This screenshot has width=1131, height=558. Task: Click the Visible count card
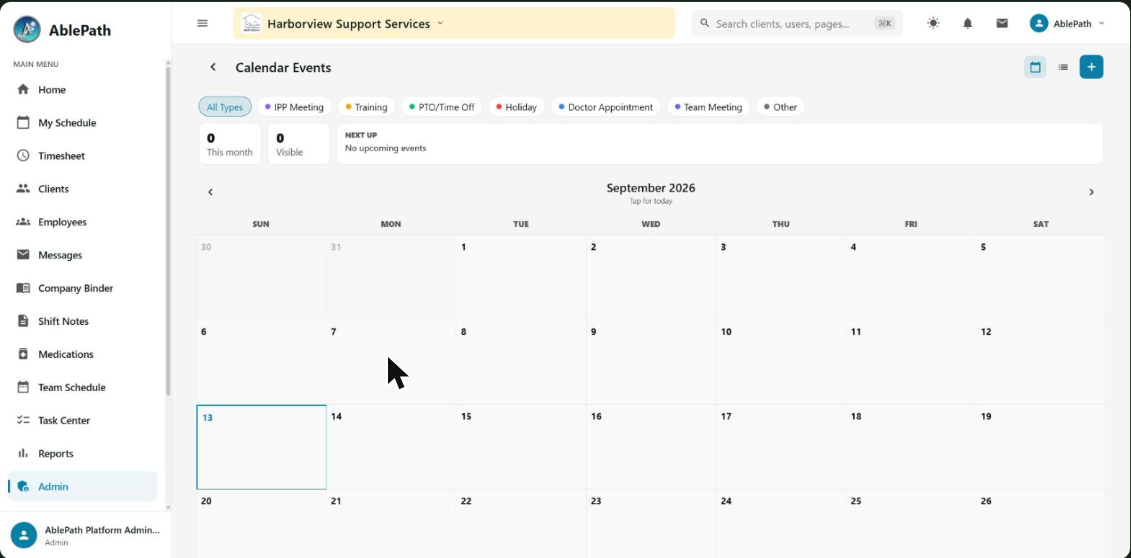pos(299,143)
